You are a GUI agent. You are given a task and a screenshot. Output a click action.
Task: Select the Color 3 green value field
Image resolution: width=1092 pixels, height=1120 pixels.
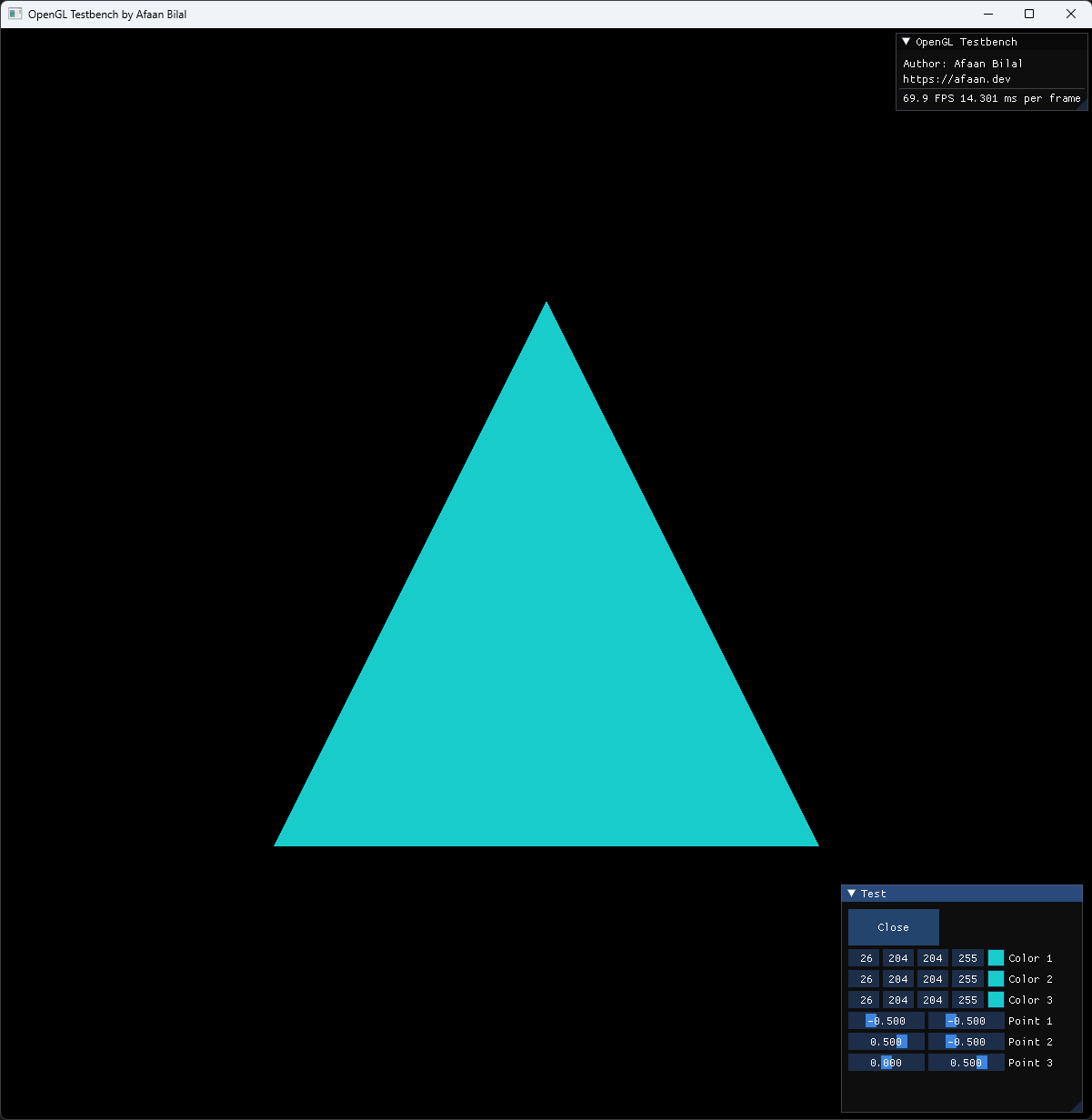(898, 1000)
